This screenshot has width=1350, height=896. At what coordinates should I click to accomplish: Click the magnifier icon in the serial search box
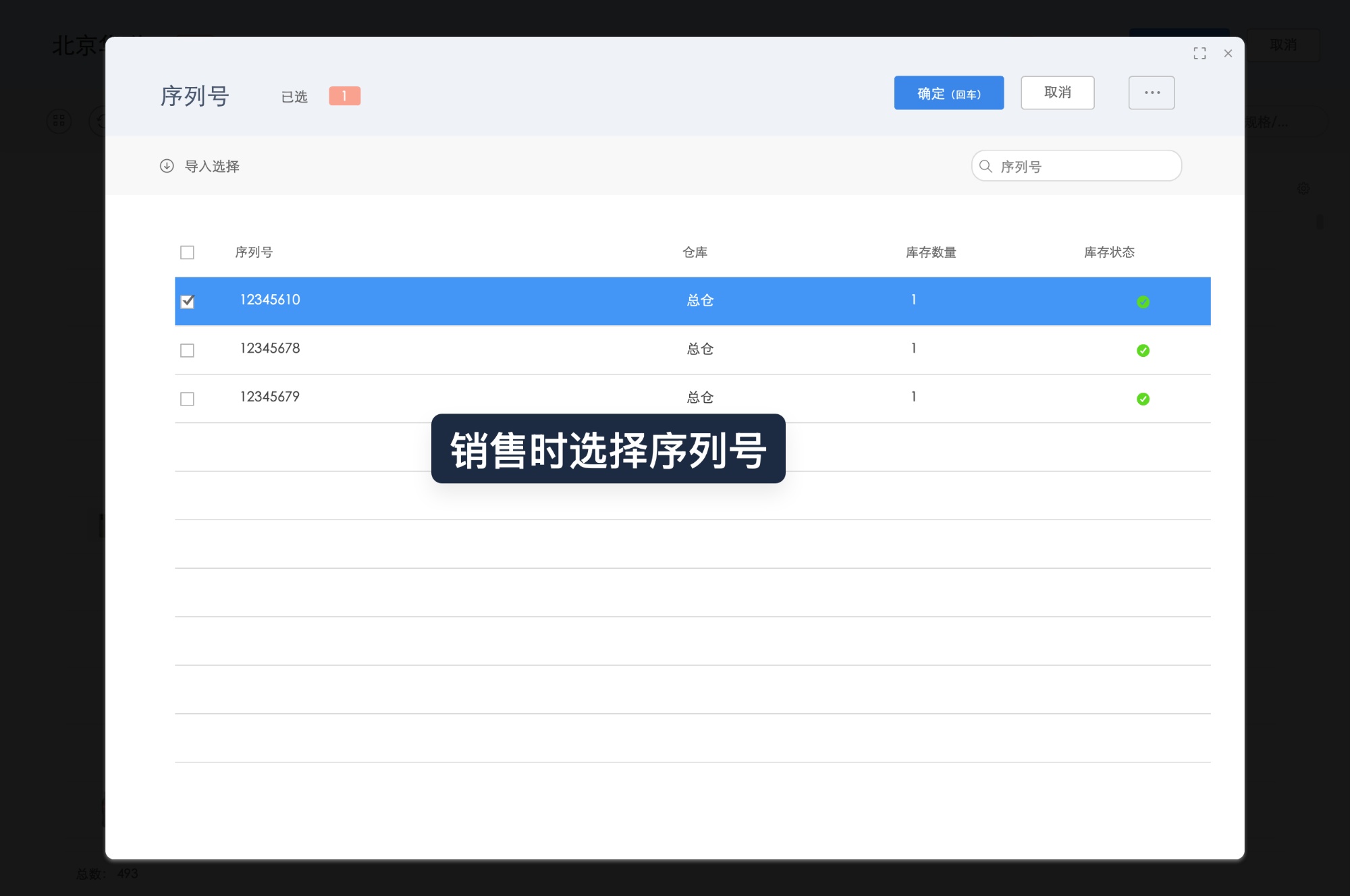pyautogui.click(x=986, y=165)
